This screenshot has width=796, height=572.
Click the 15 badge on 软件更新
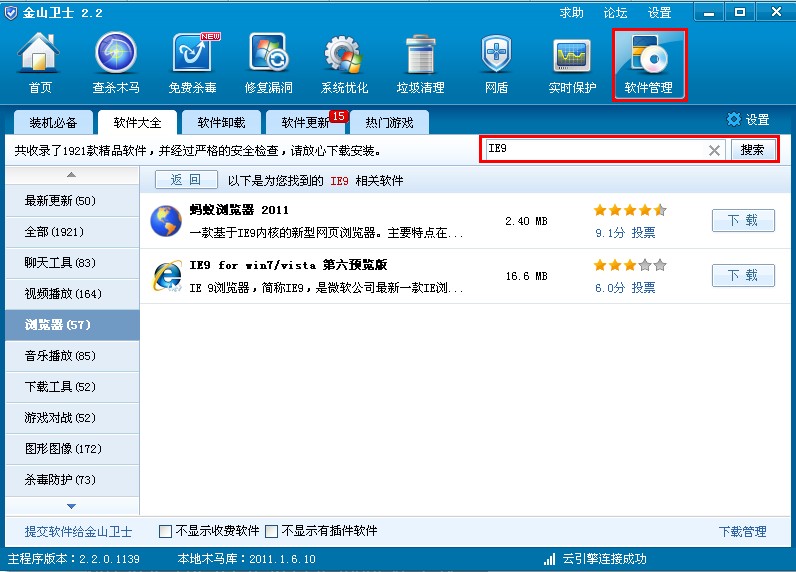click(339, 116)
